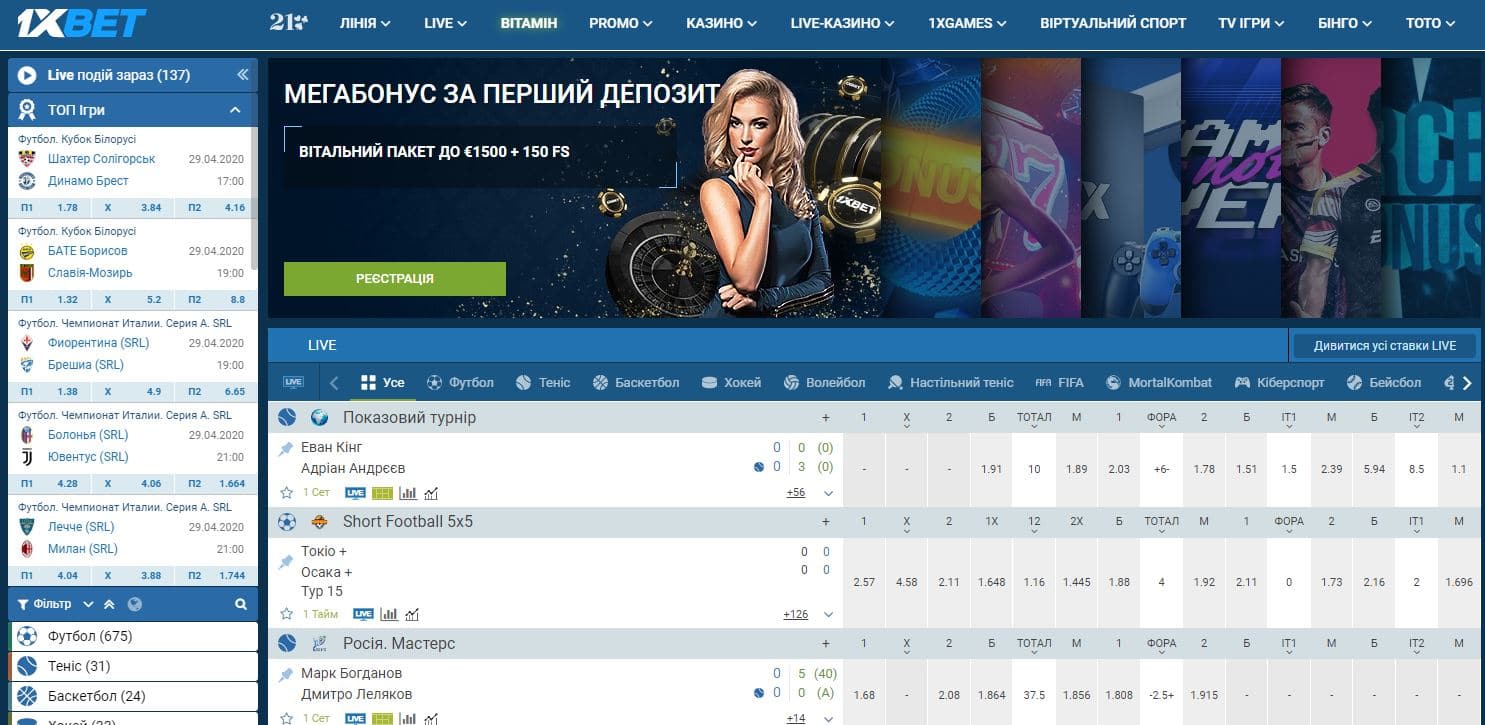Toggle the Фільтр filter funnel
Viewport: 1485px width, 725px height.
click(x=23, y=604)
